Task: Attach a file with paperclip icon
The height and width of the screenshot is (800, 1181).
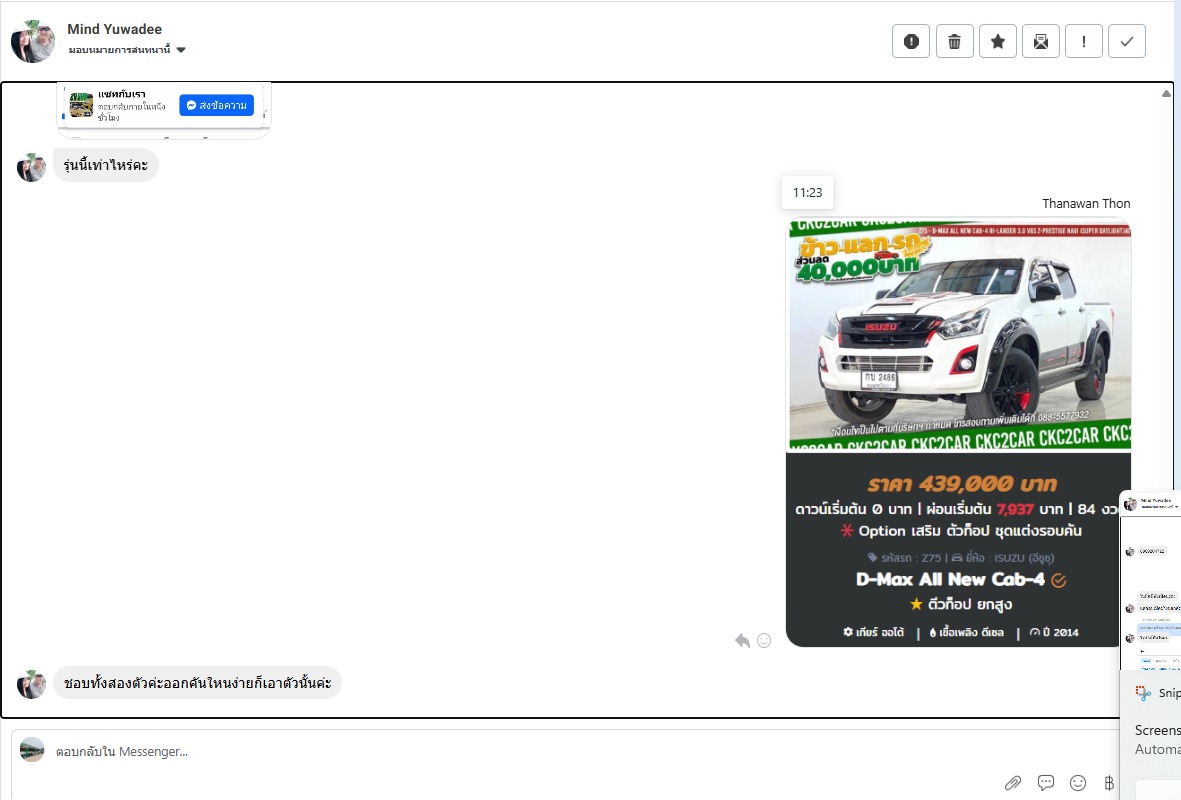Action: coord(1013,783)
